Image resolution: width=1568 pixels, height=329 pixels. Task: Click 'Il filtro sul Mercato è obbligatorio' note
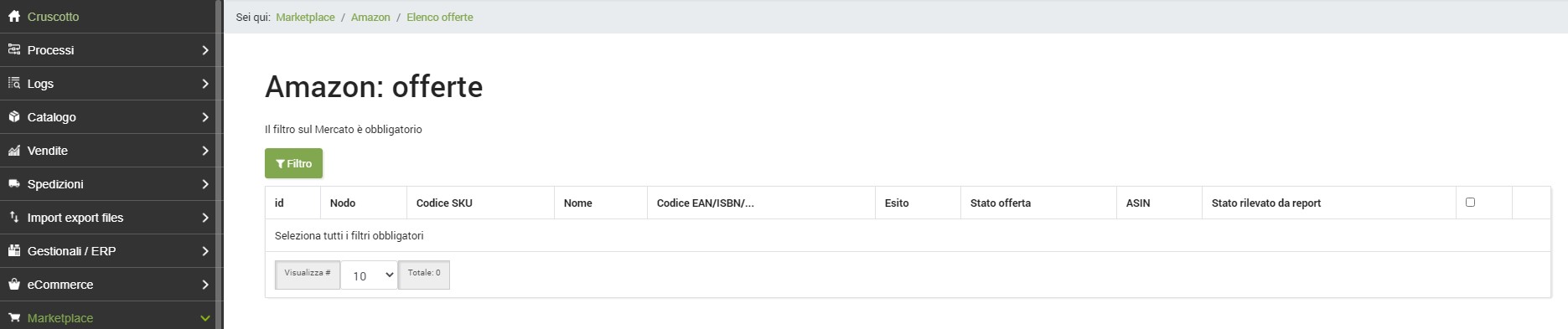(344, 130)
